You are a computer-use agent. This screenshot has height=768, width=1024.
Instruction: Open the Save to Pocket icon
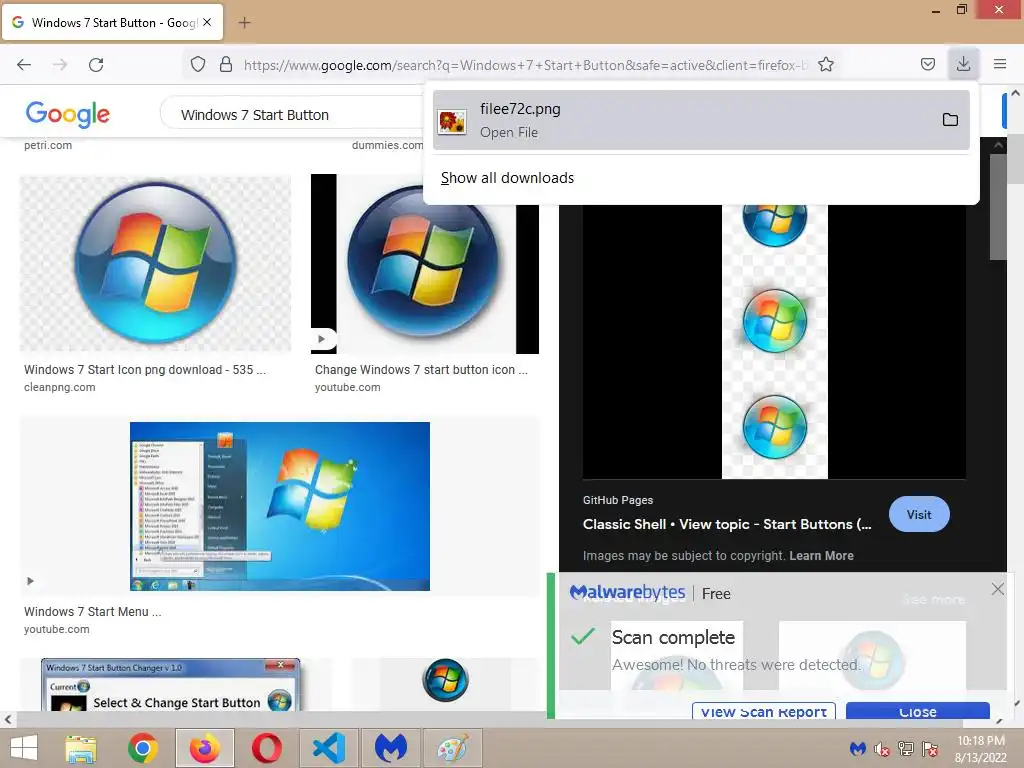point(928,64)
